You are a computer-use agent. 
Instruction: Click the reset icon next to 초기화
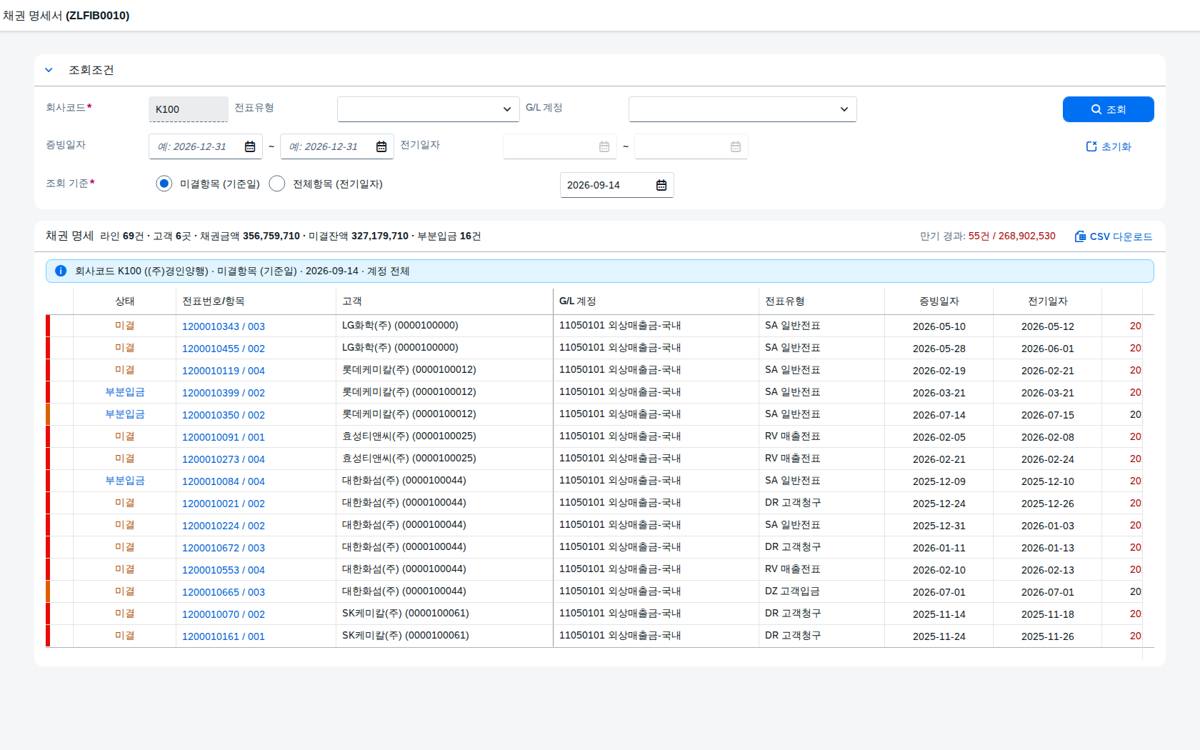pyautogui.click(x=1091, y=146)
